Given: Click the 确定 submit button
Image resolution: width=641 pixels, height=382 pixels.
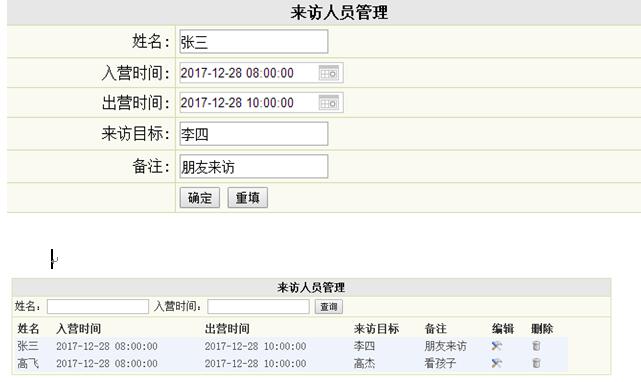Looking at the screenshot, I should click(x=199, y=198).
